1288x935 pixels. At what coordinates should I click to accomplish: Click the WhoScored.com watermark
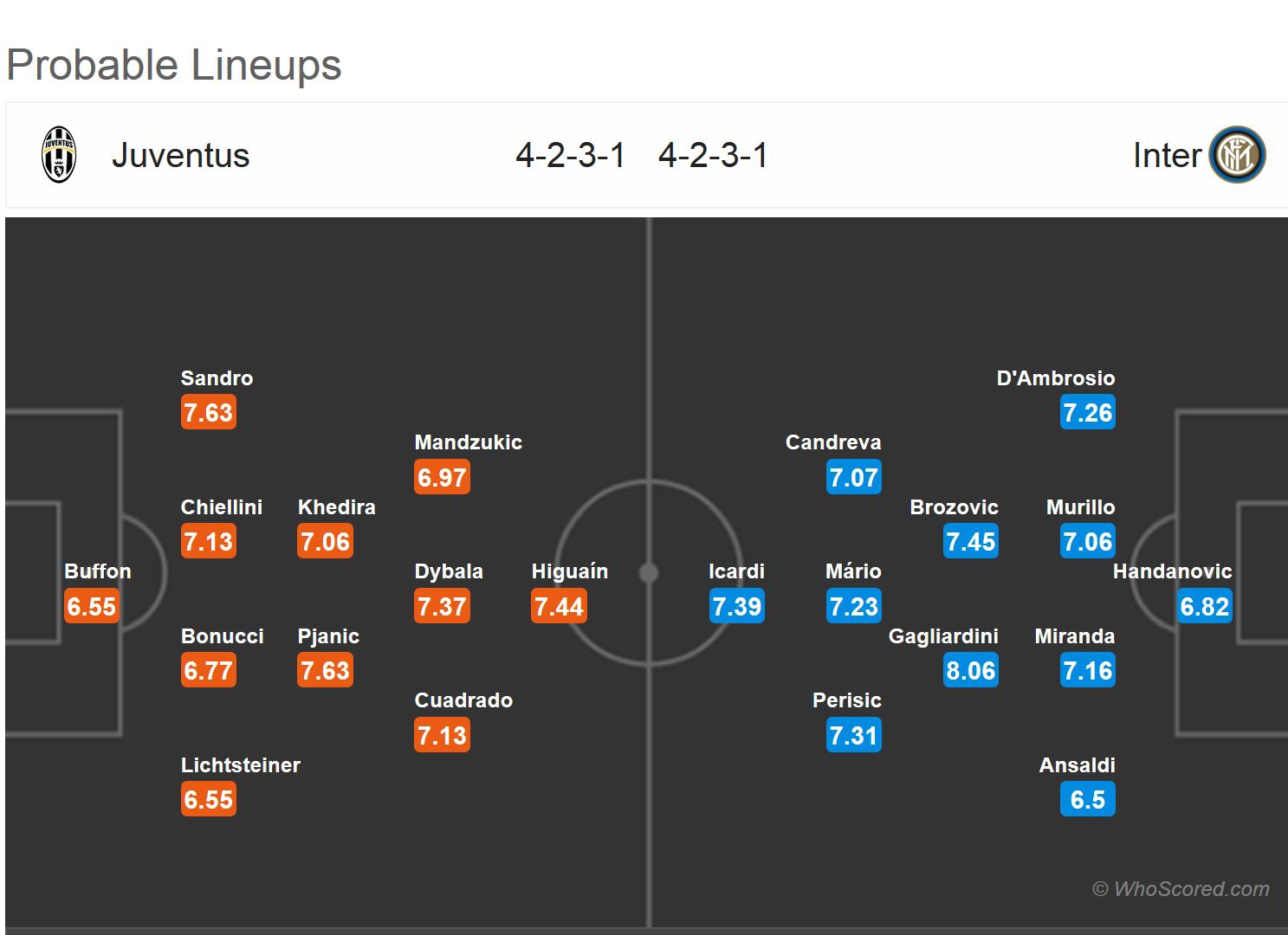click(x=1181, y=889)
